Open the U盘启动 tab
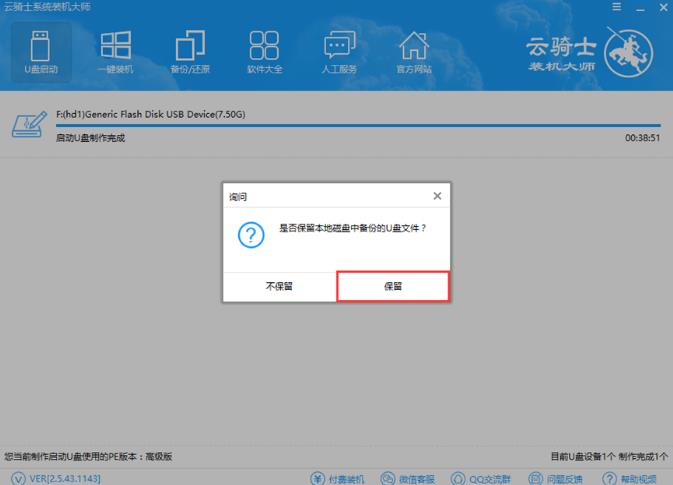Viewport: 673px width, 485px height. 41,52
